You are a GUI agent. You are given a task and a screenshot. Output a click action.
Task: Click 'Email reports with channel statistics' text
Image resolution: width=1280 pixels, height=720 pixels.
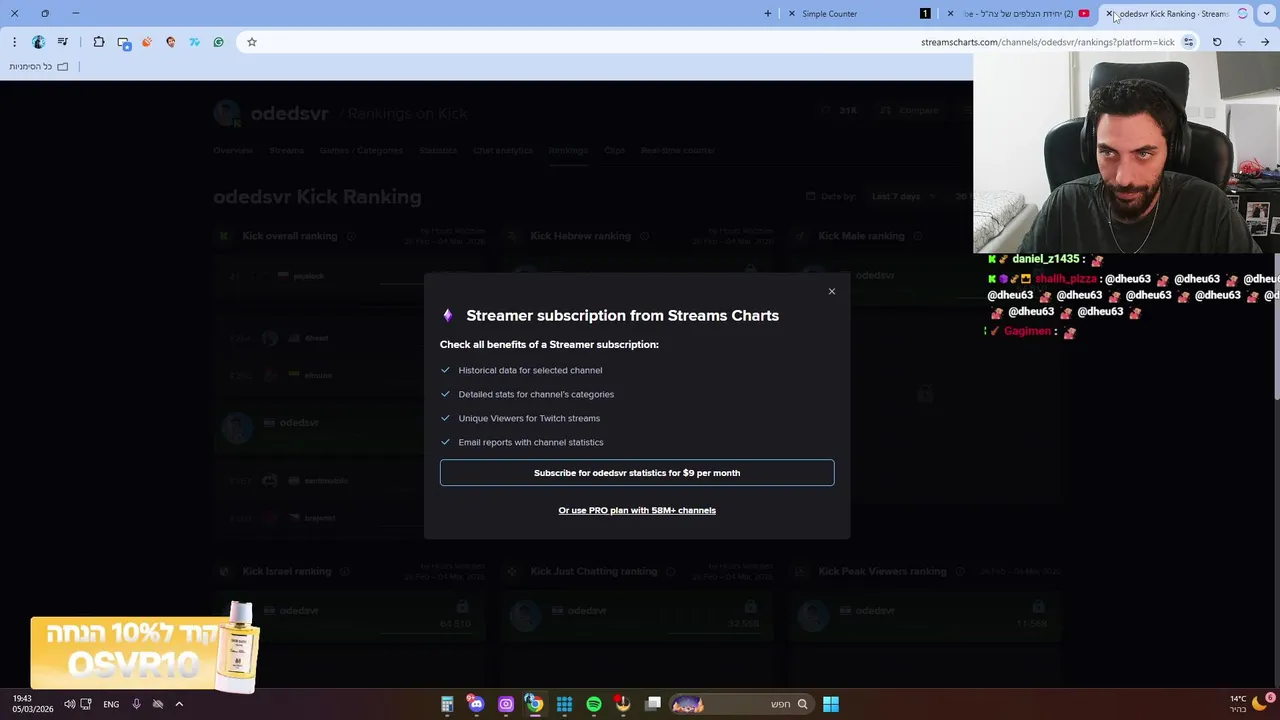531,442
